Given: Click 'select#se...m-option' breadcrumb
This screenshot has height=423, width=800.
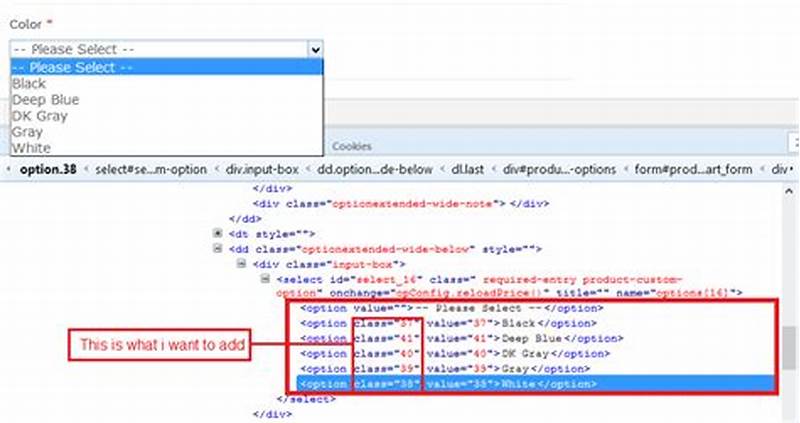Looking at the screenshot, I should 151,169.
